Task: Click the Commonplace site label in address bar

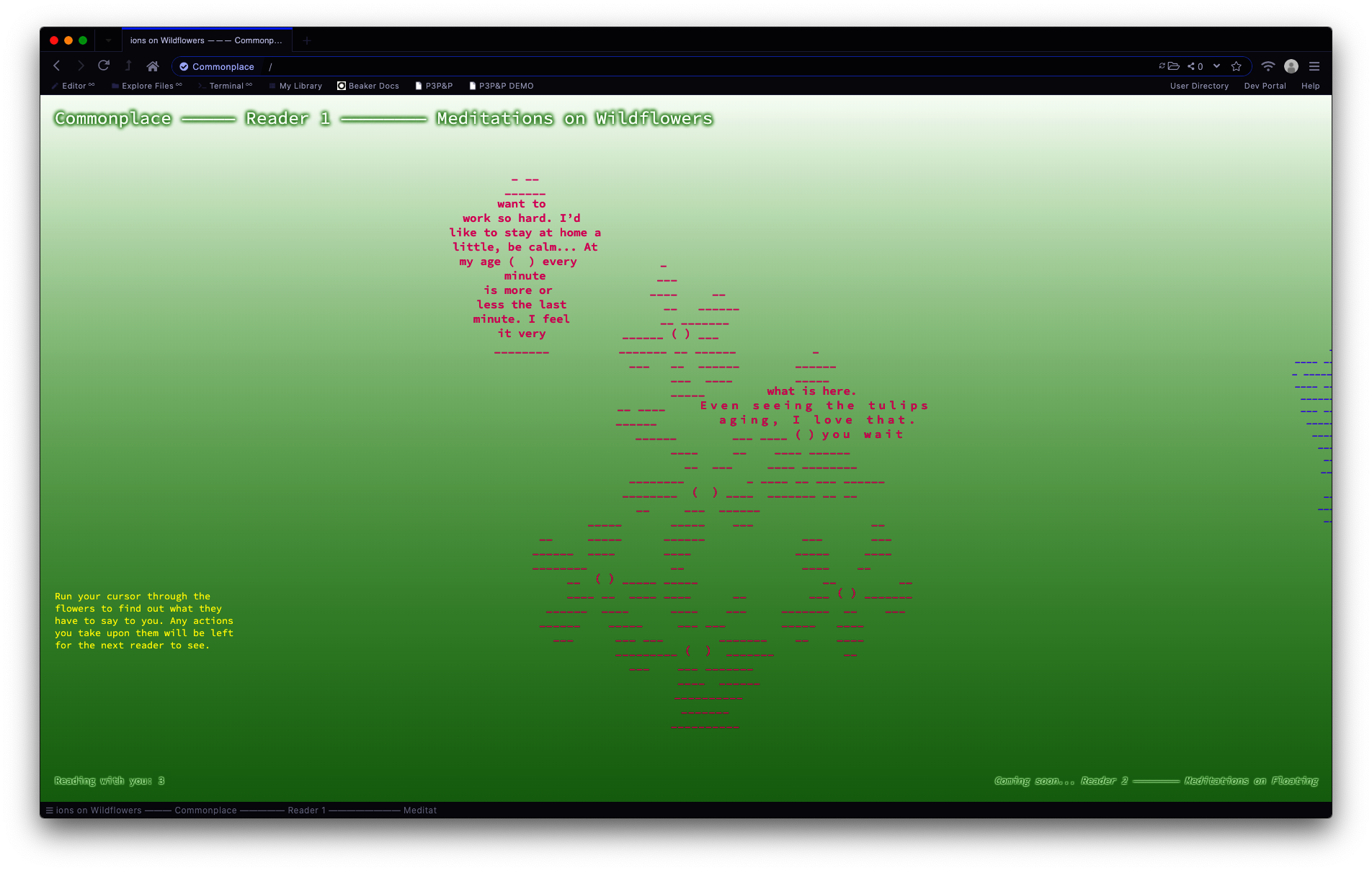Action: [223, 67]
